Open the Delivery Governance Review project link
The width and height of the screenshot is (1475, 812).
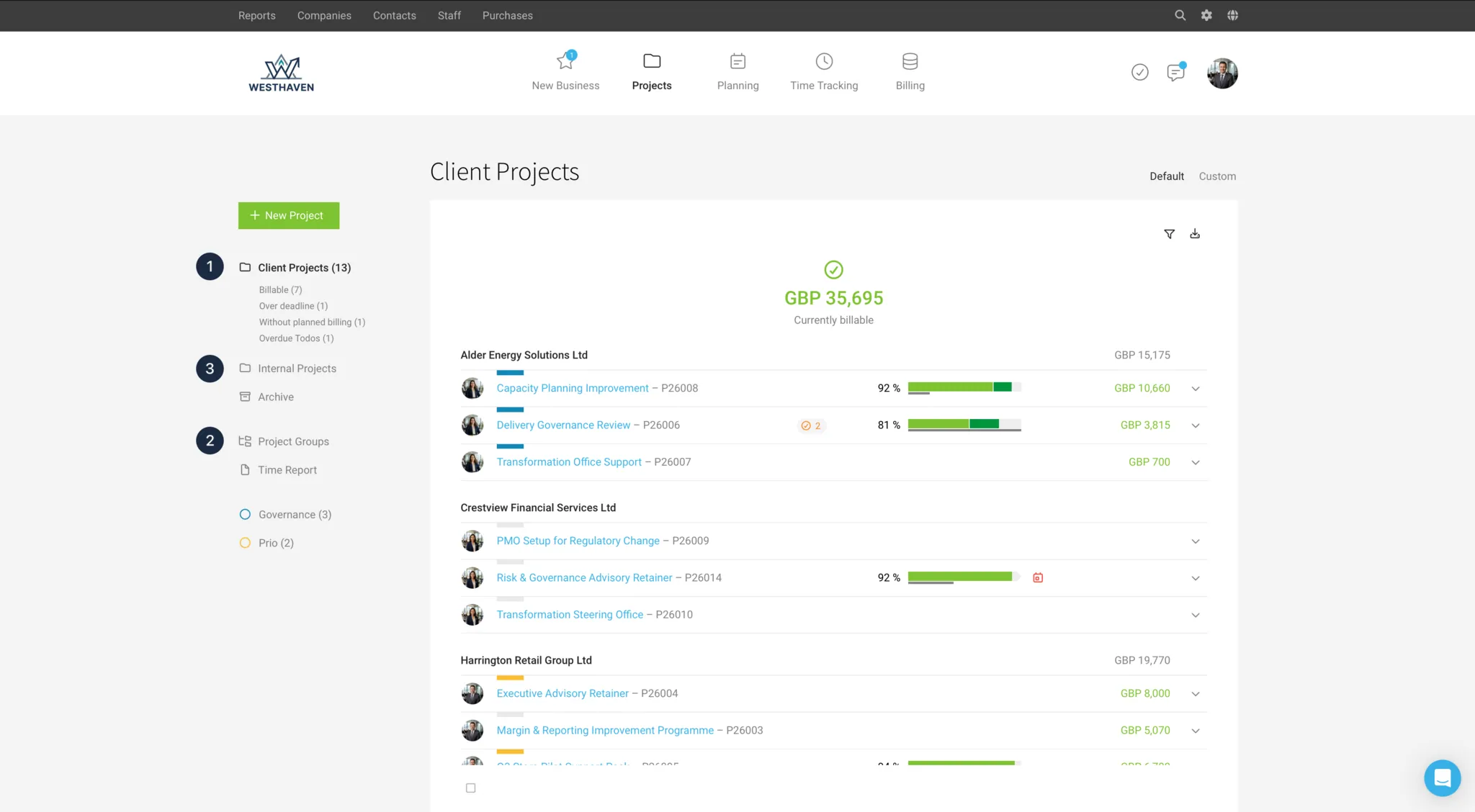[x=562, y=425]
